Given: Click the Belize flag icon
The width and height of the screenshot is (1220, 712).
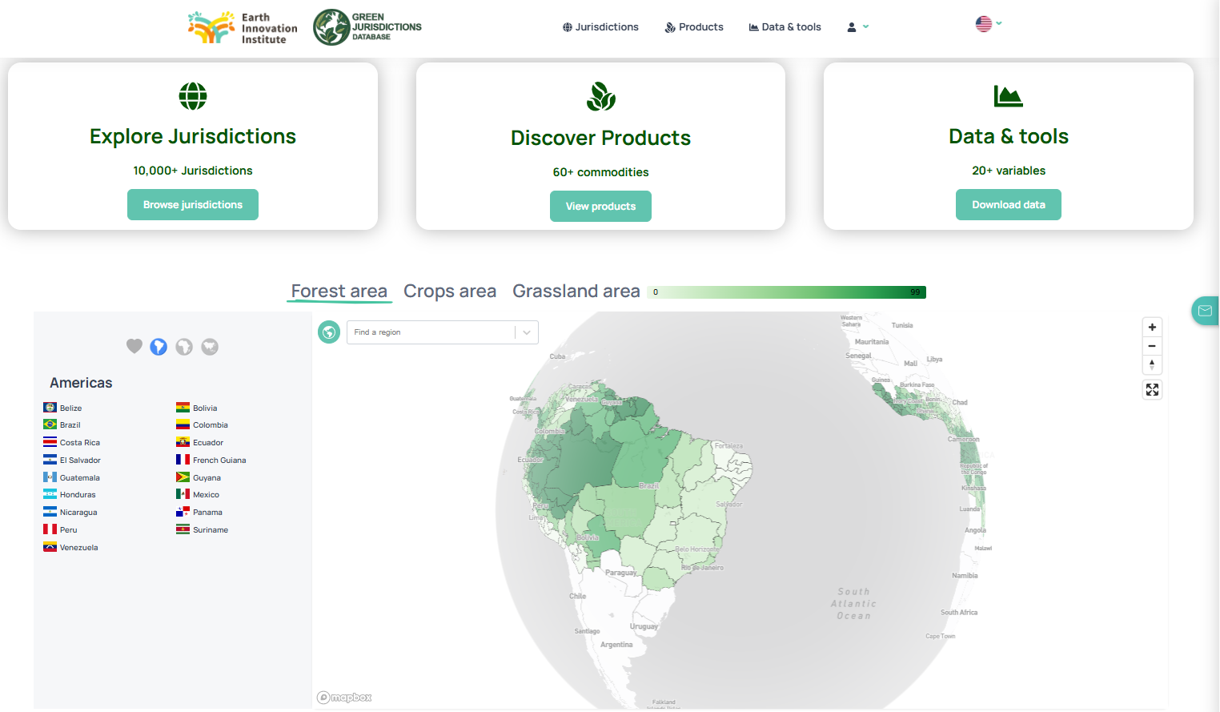Looking at the screenshot, I should (50, 408).
